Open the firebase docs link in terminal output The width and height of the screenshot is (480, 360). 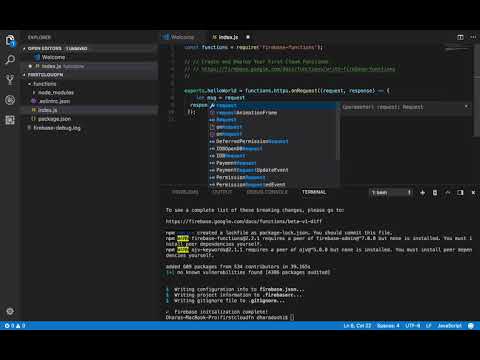[244, 221]
